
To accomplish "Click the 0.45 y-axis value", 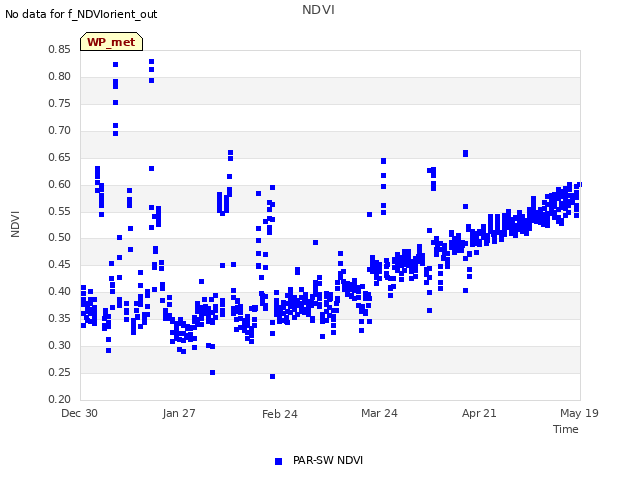I will 60,264.
